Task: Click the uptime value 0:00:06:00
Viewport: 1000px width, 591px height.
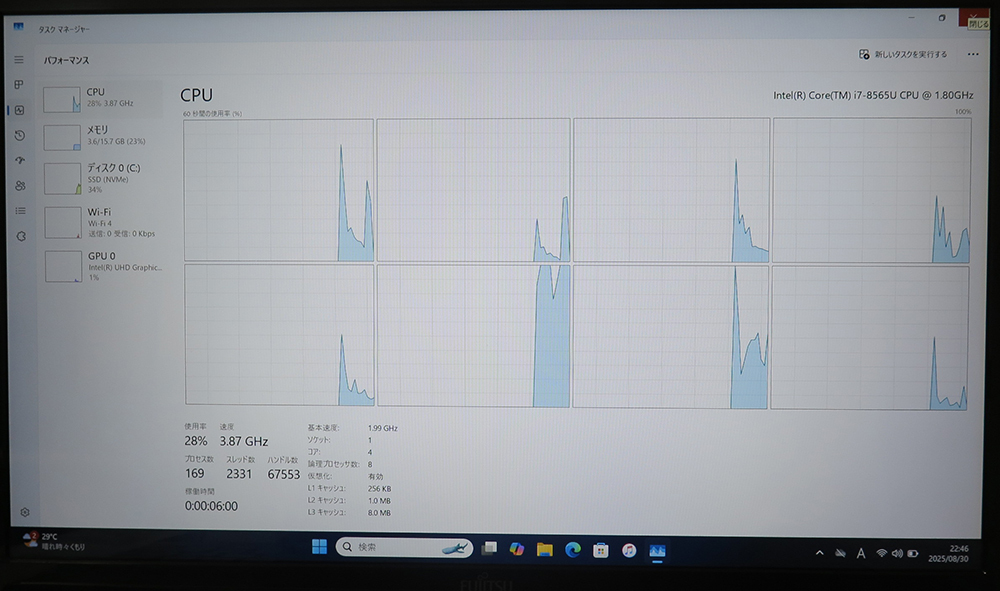Action: 211,506
